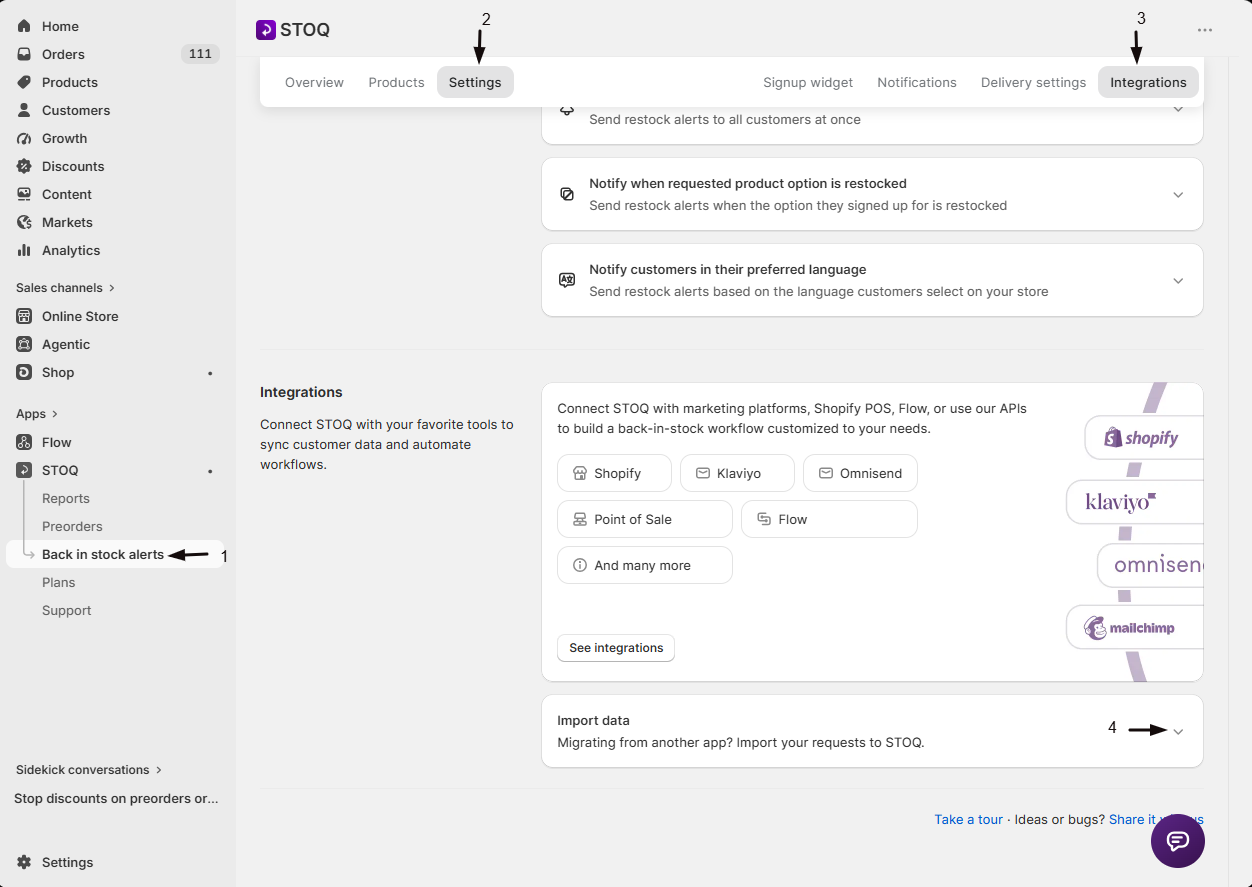
Task: Select the Integrations tab
Action: coord(1148,82)
